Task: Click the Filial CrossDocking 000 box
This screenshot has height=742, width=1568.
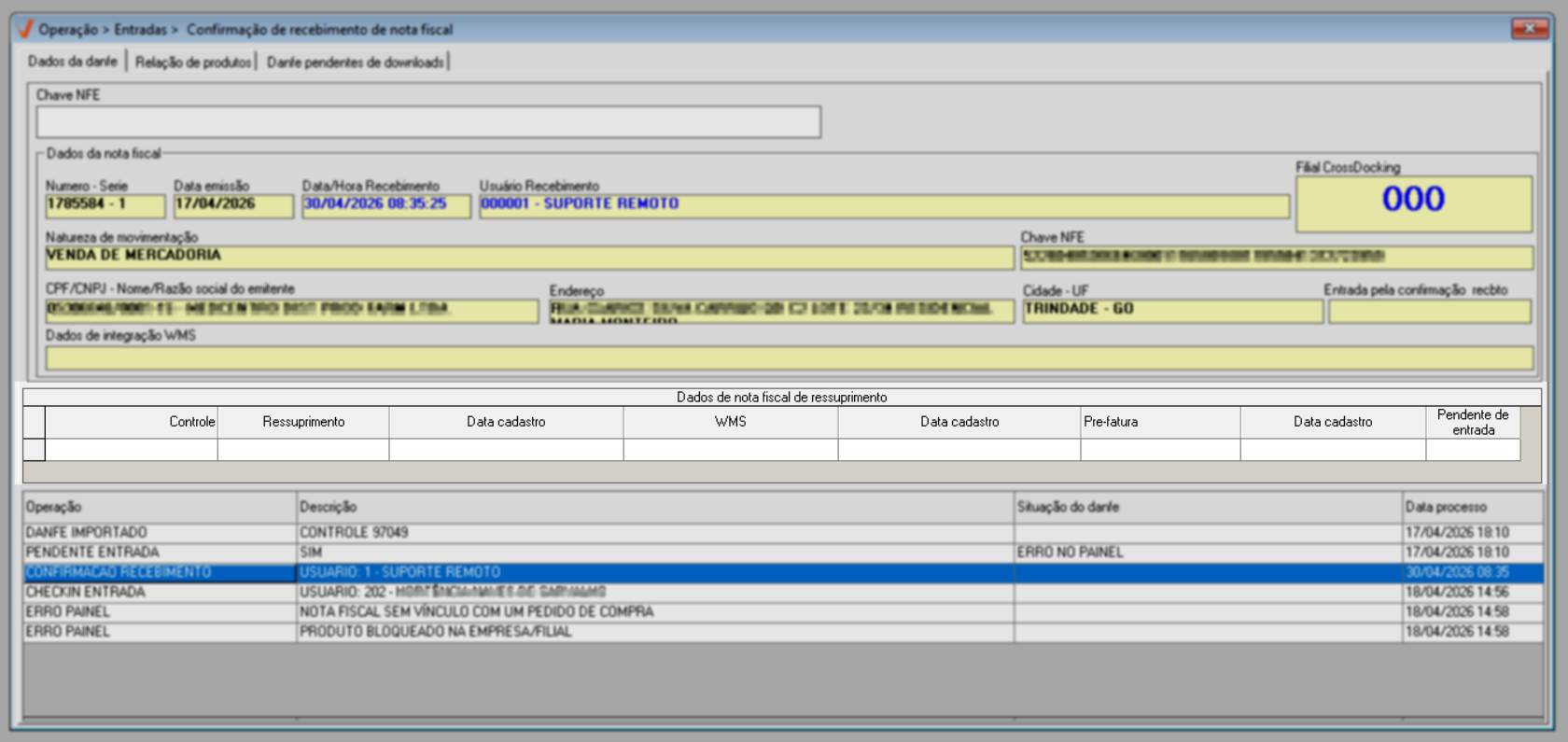Action: click(x=1413, y=203)
